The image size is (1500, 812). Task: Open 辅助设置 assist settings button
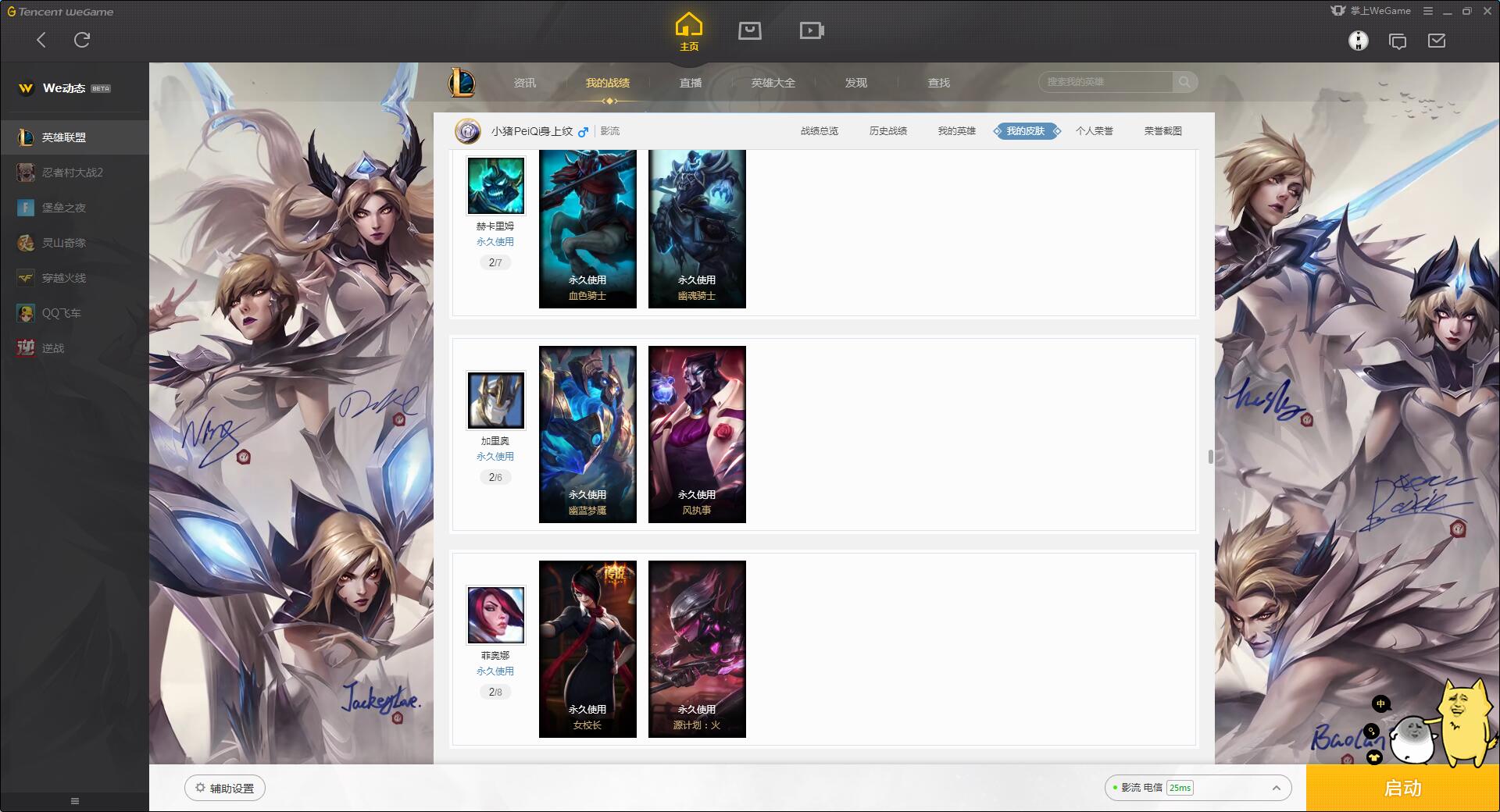tap(225, 788)
